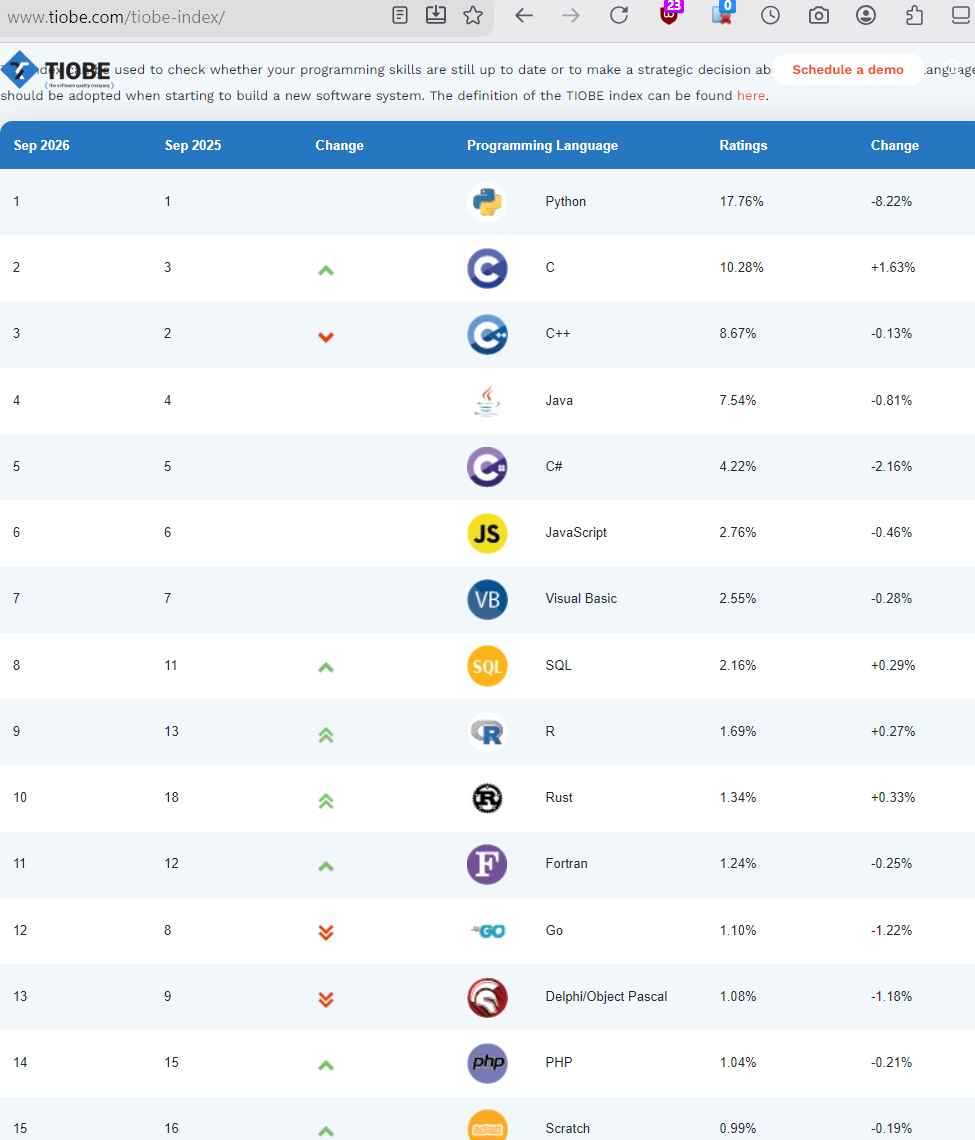Click the 7.54% rating for Java

click(738, 401)
